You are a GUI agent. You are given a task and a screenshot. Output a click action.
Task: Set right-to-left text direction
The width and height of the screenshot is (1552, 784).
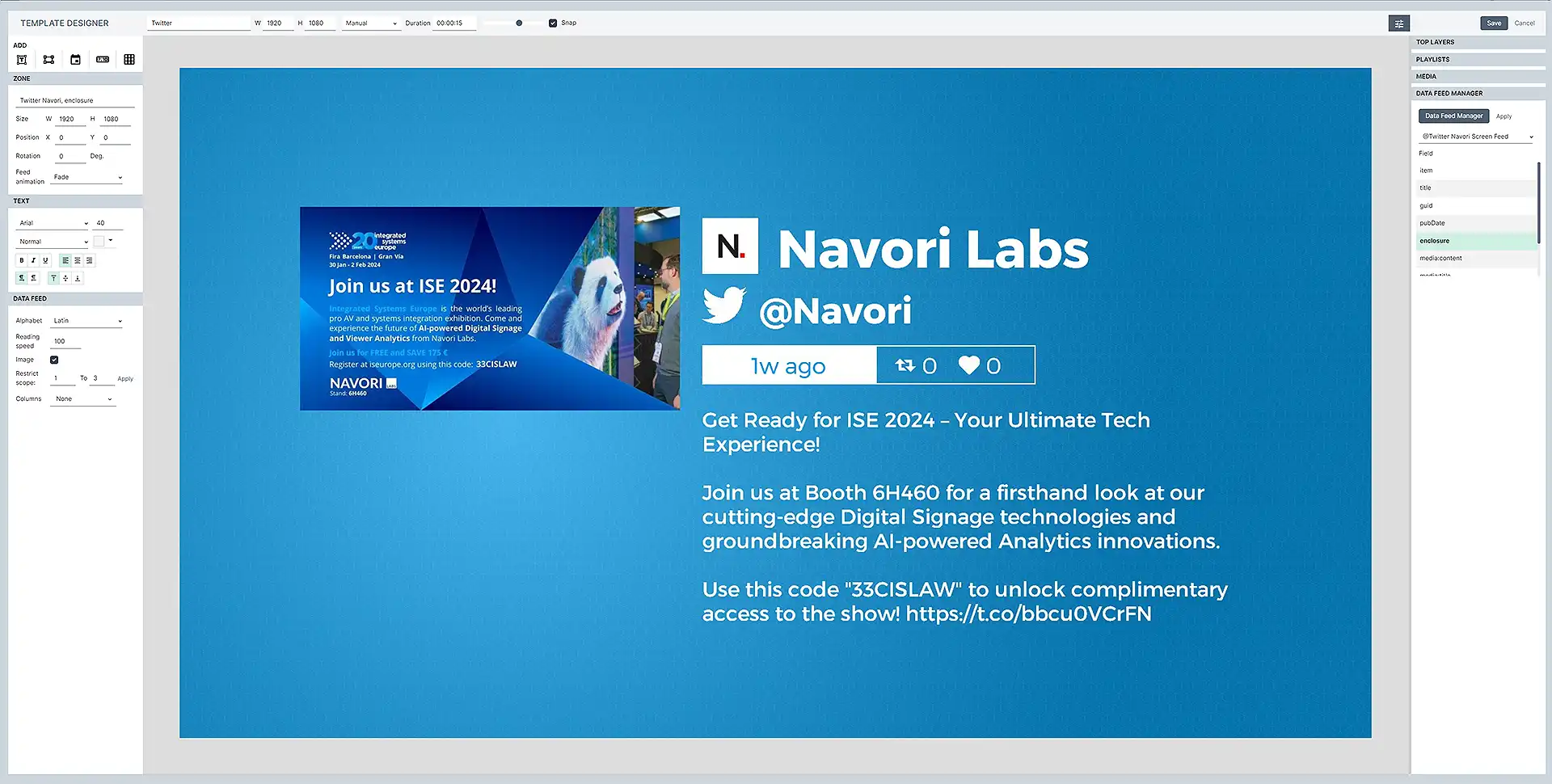tap(33, 278)
